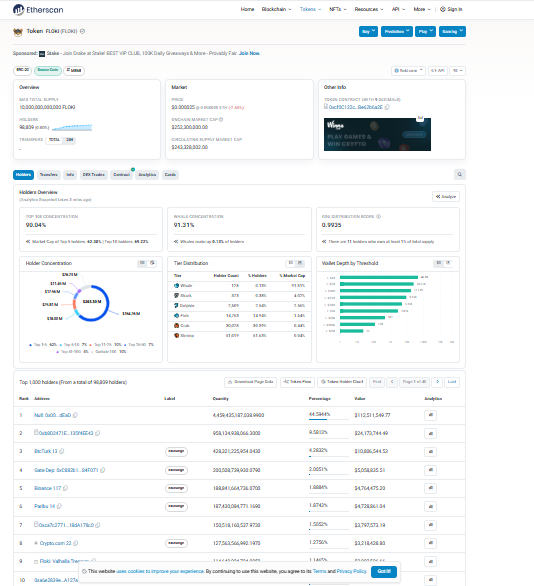534x586 pixels.
Task: Open the Token Holder Chart button
Action: coord(342,382)
